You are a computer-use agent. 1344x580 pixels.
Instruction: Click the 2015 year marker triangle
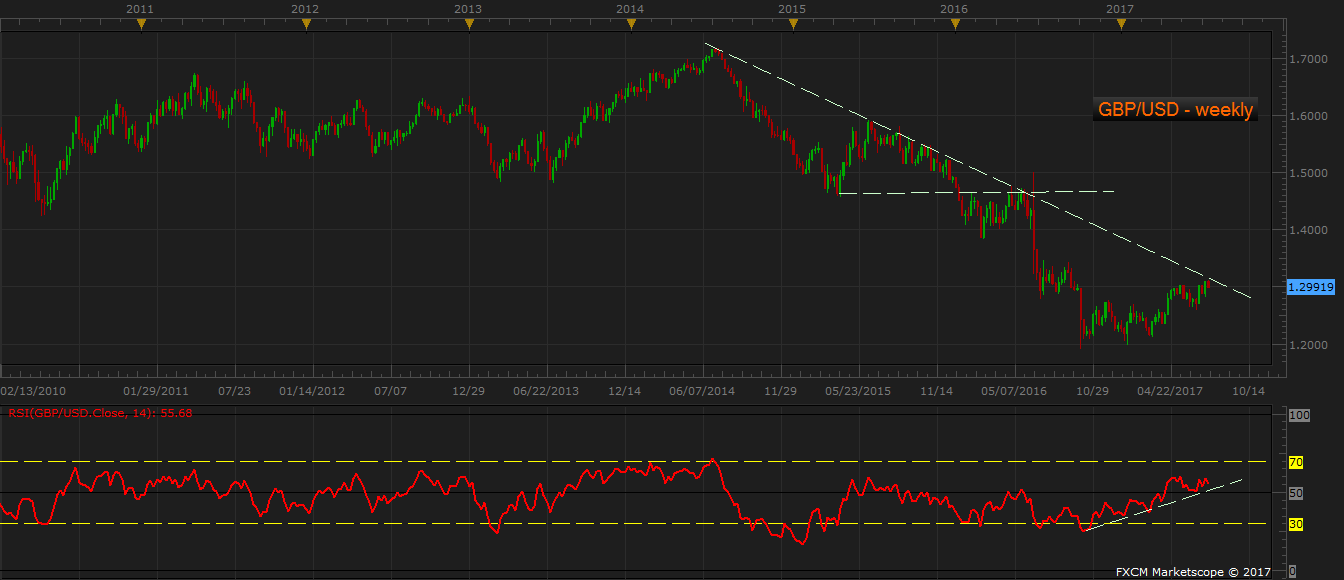792,25
